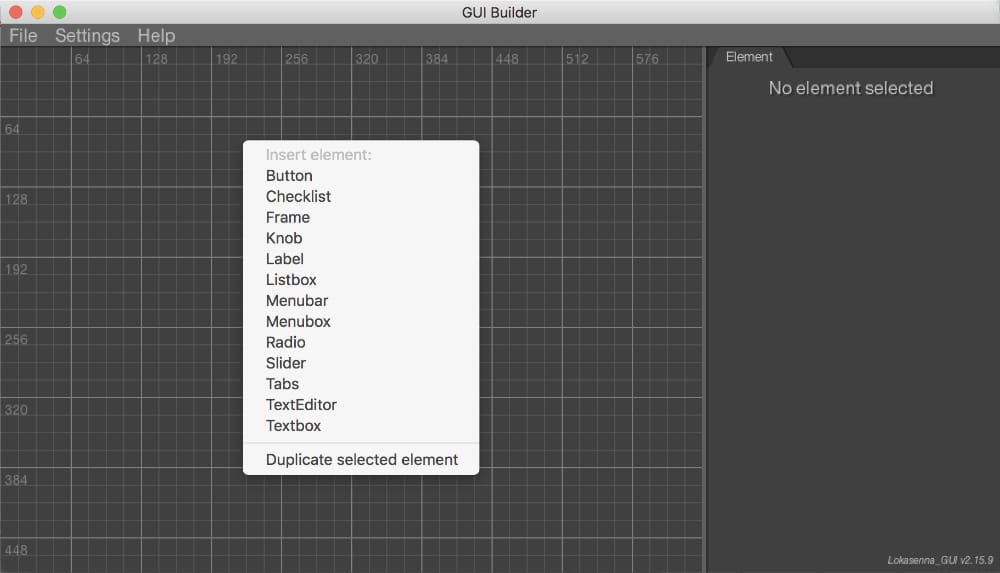
Task: Pick Label from the context menu
Action: click(361, 259)
